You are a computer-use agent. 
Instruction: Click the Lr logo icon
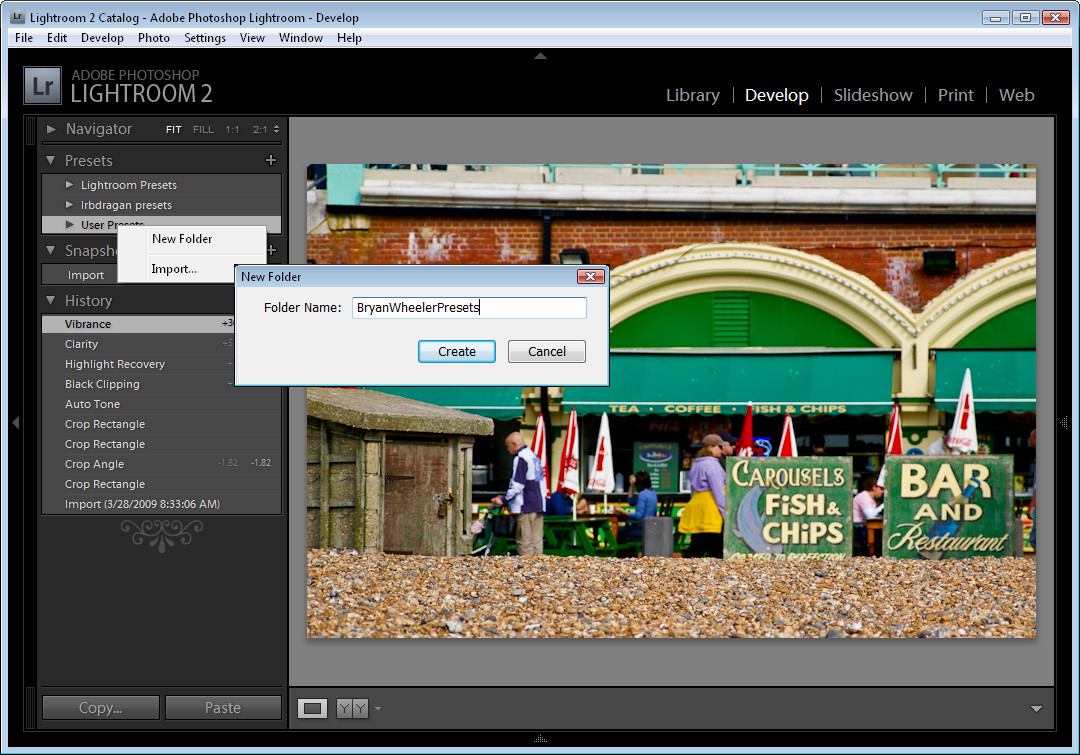point(42,85)
